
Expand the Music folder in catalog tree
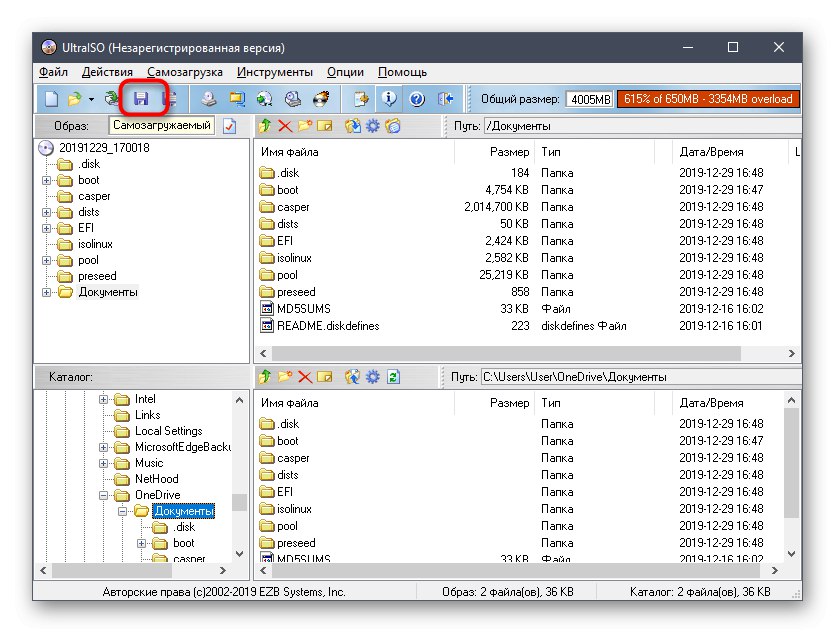point(104,463)
